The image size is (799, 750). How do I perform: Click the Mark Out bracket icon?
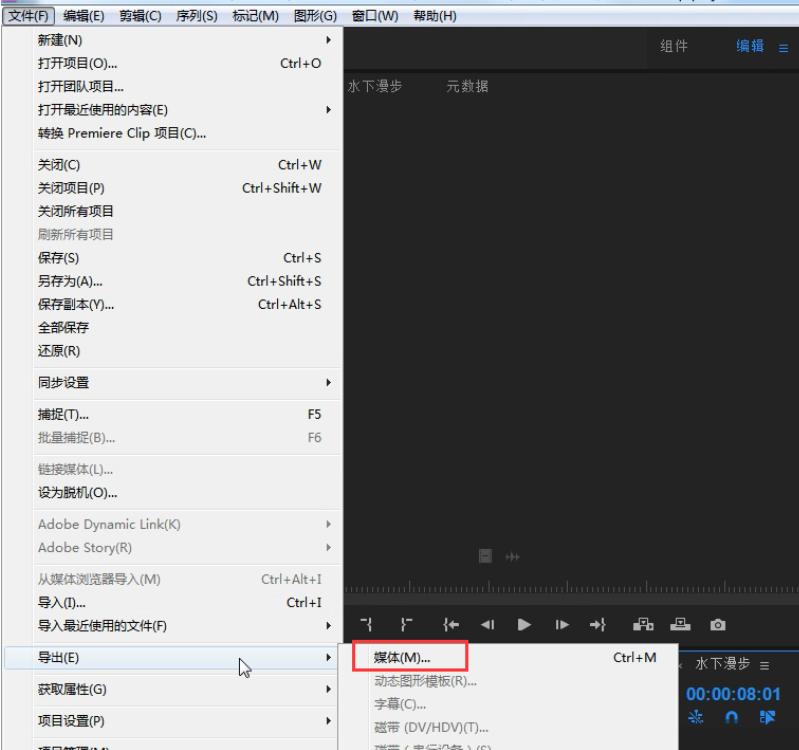[406, 624]
